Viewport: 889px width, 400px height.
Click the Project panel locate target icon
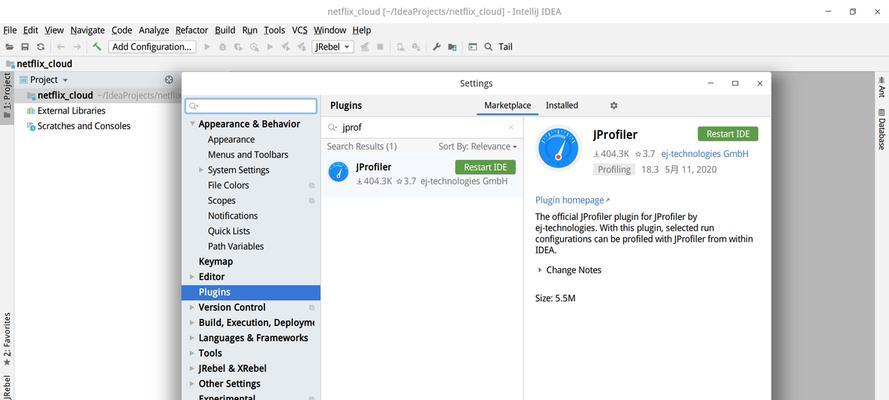point(168,80)
